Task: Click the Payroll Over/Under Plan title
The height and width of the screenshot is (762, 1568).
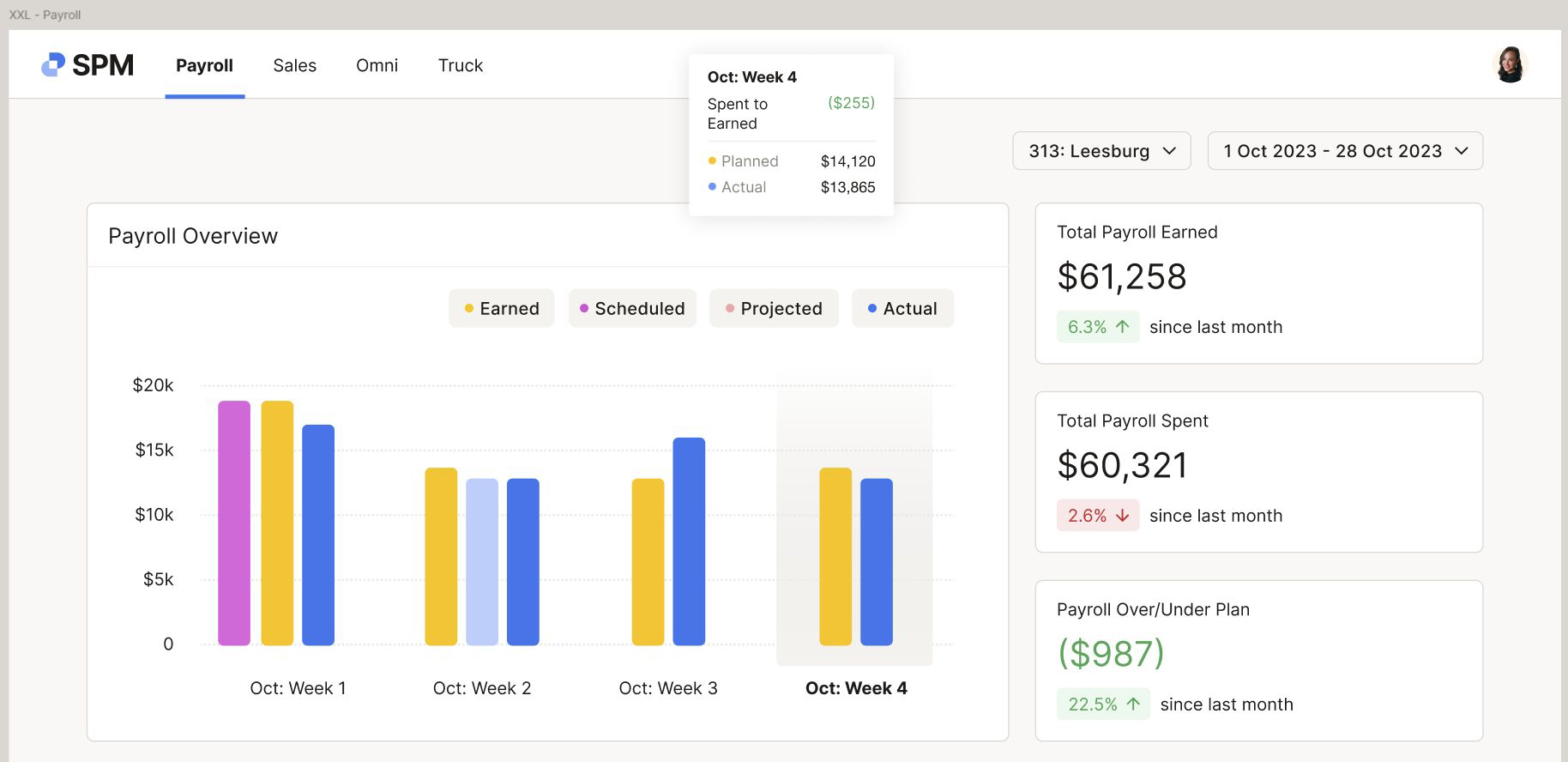Action: pyautogui.click(x=1153, y=609)
